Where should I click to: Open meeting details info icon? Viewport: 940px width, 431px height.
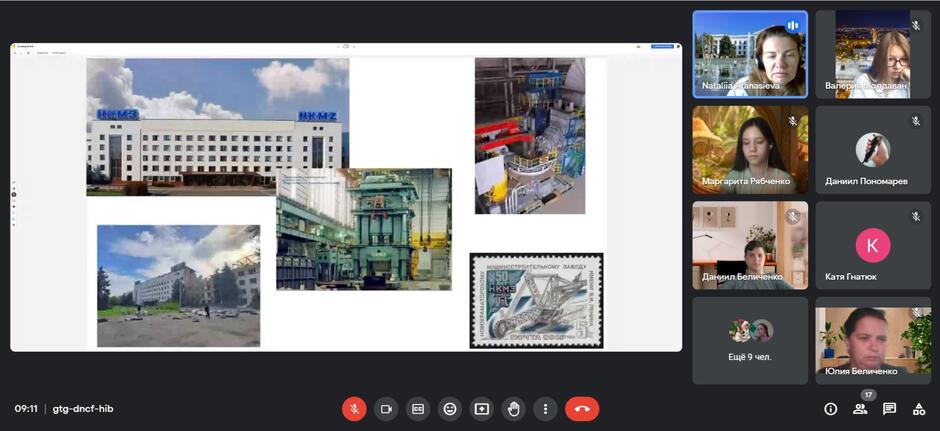tap(830, 409)
